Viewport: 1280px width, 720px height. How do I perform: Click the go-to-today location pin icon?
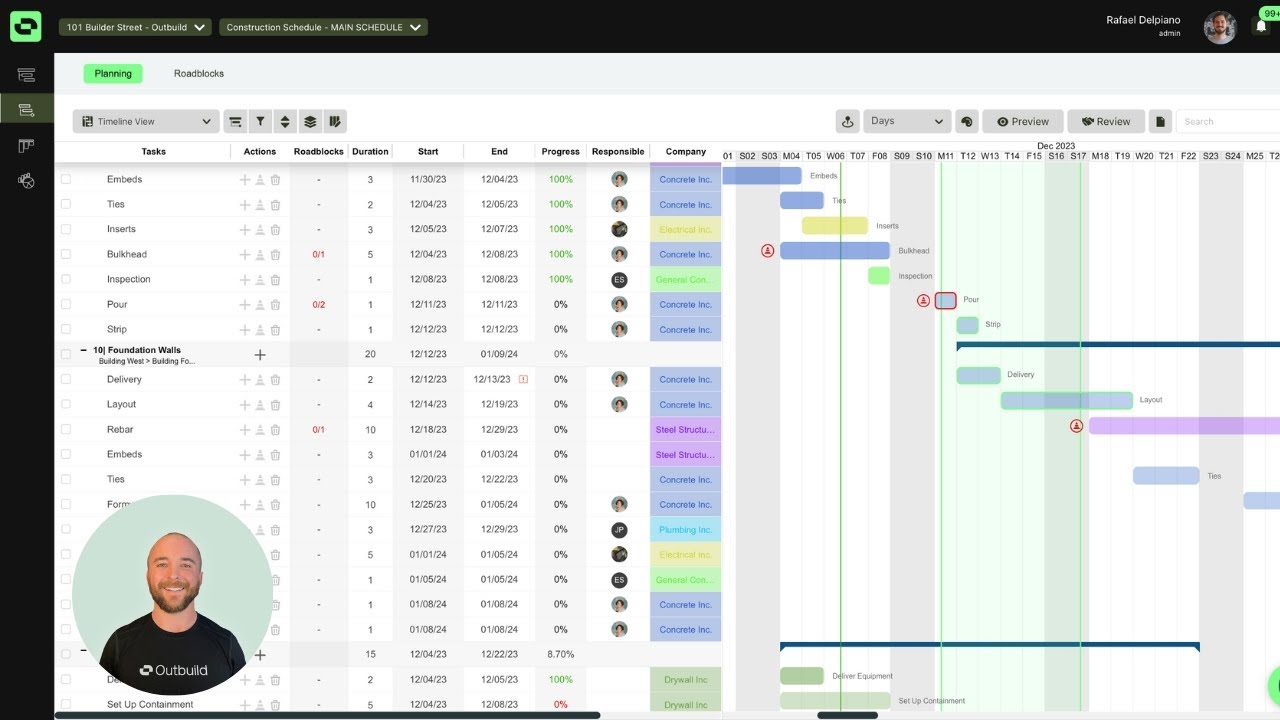tap(848, 121)
